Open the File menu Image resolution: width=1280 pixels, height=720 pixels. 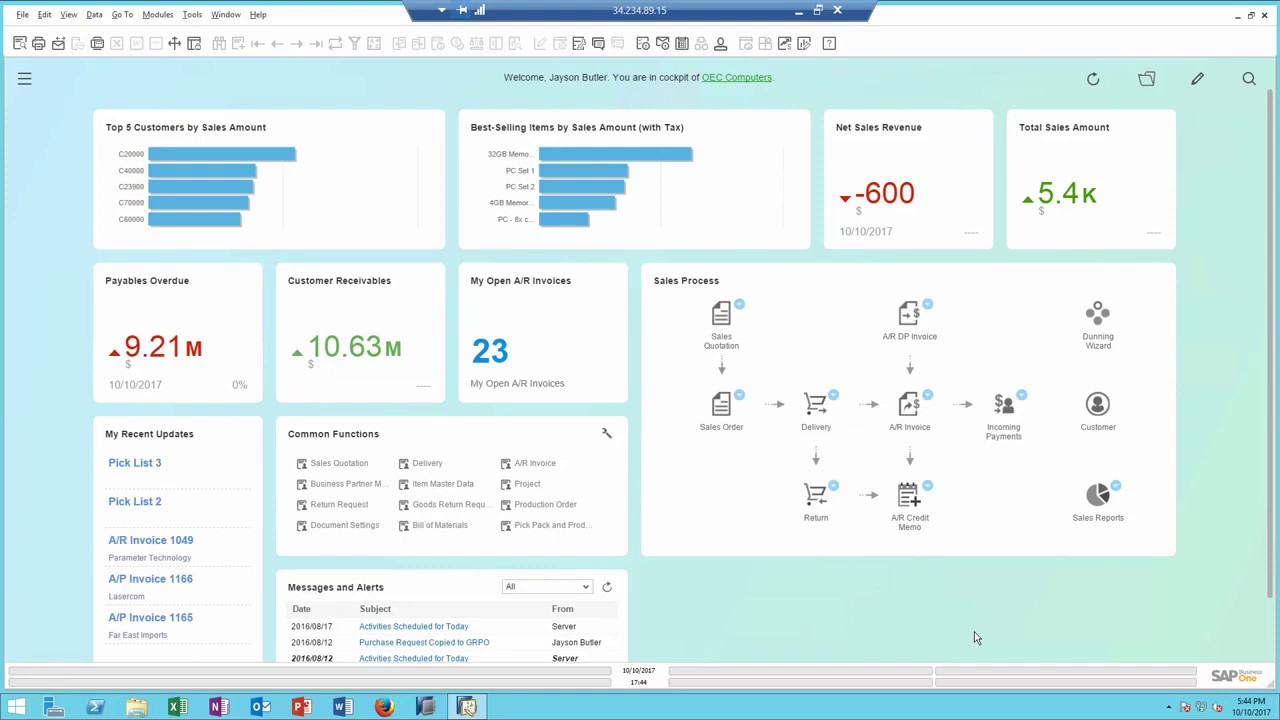[x=22, y=15]
